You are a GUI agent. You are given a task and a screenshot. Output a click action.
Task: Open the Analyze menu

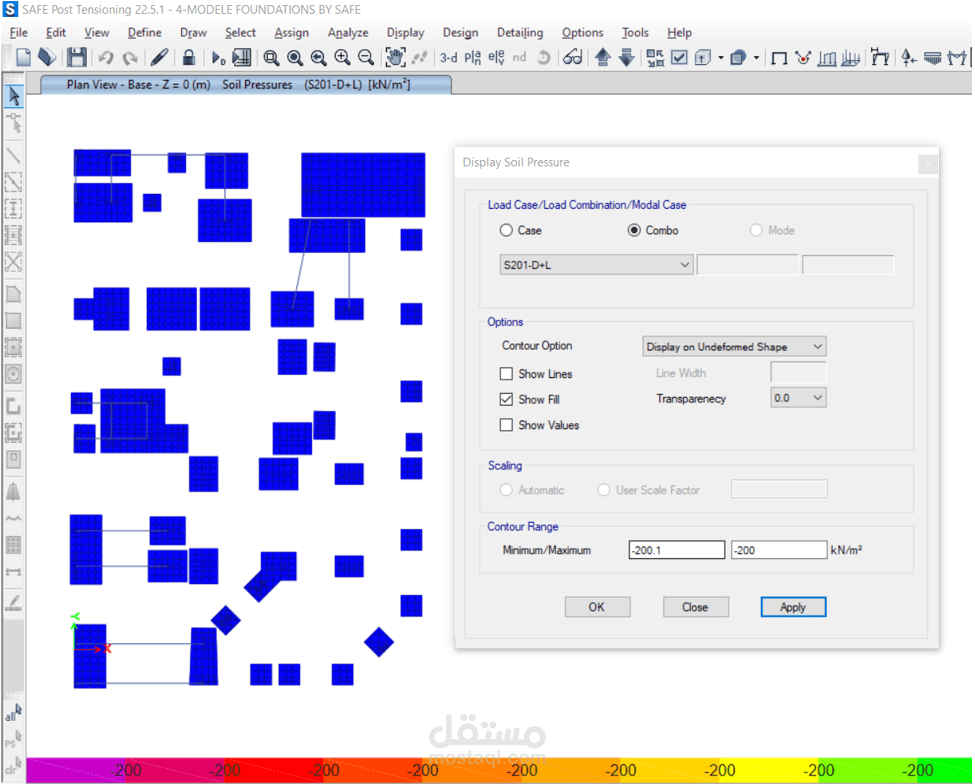click(x=348, y=33)
